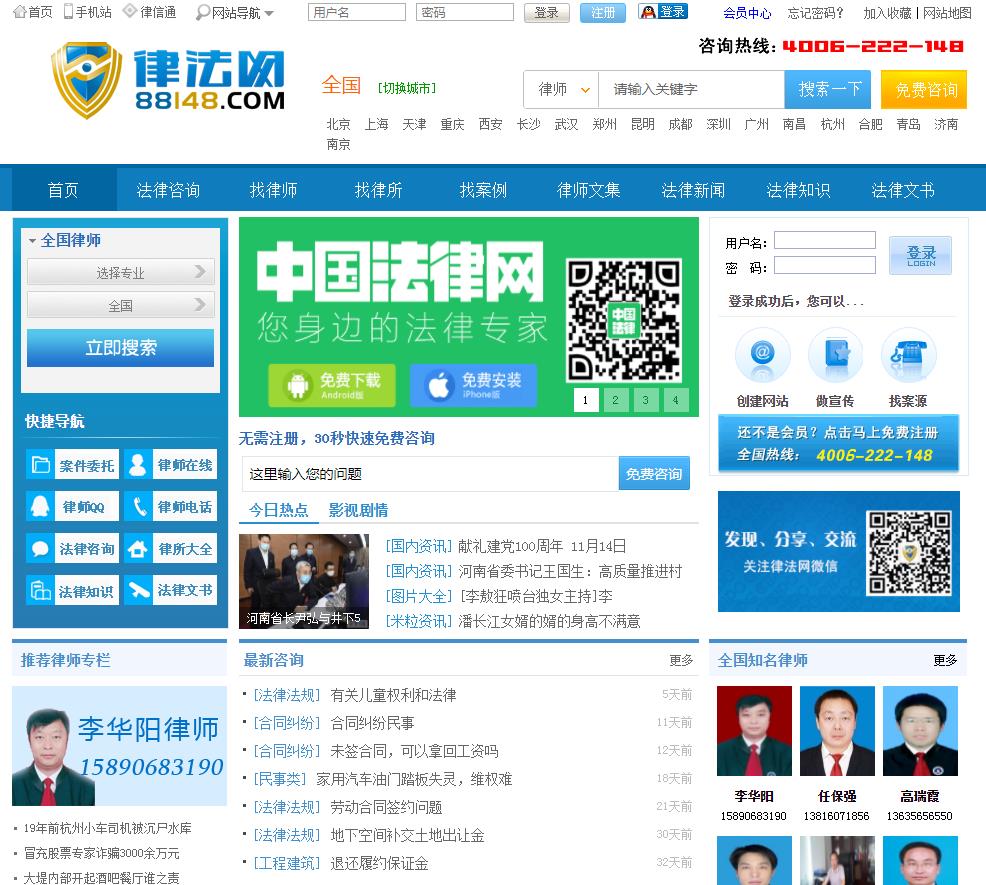
Task: Focus the top 密码 input field
Action: pos(465,12)
